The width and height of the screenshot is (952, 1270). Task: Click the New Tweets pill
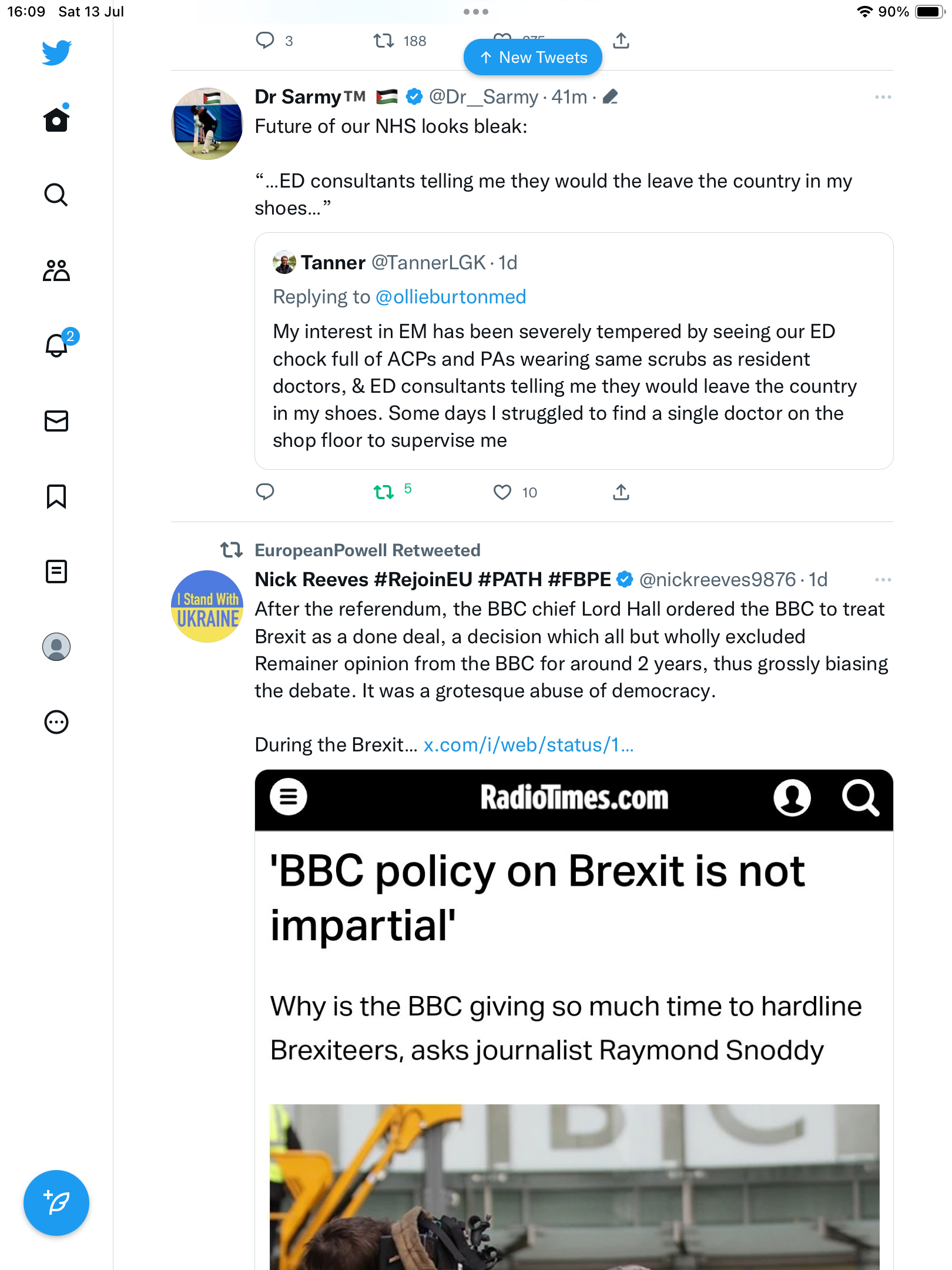pos(533,58)
